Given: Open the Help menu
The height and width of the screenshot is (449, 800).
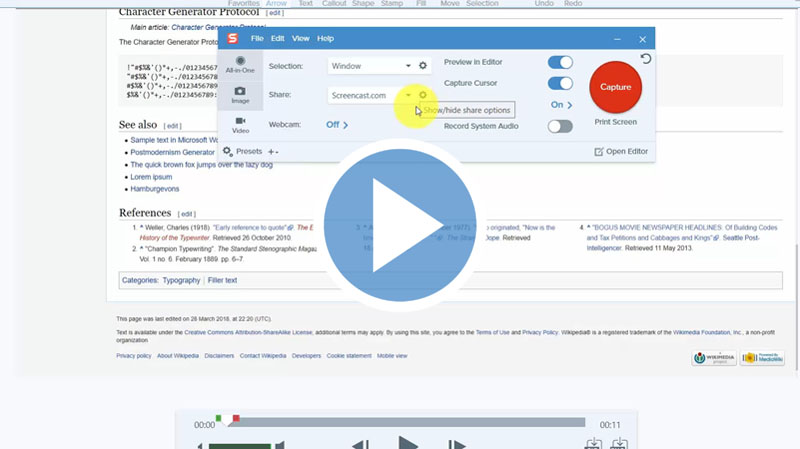Looking at the screenshot, I should (325, 39).
